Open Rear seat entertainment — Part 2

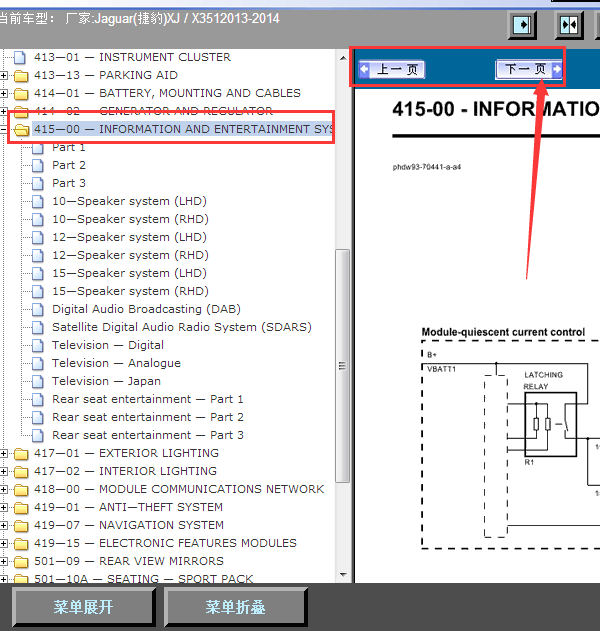tap(148, 417)
